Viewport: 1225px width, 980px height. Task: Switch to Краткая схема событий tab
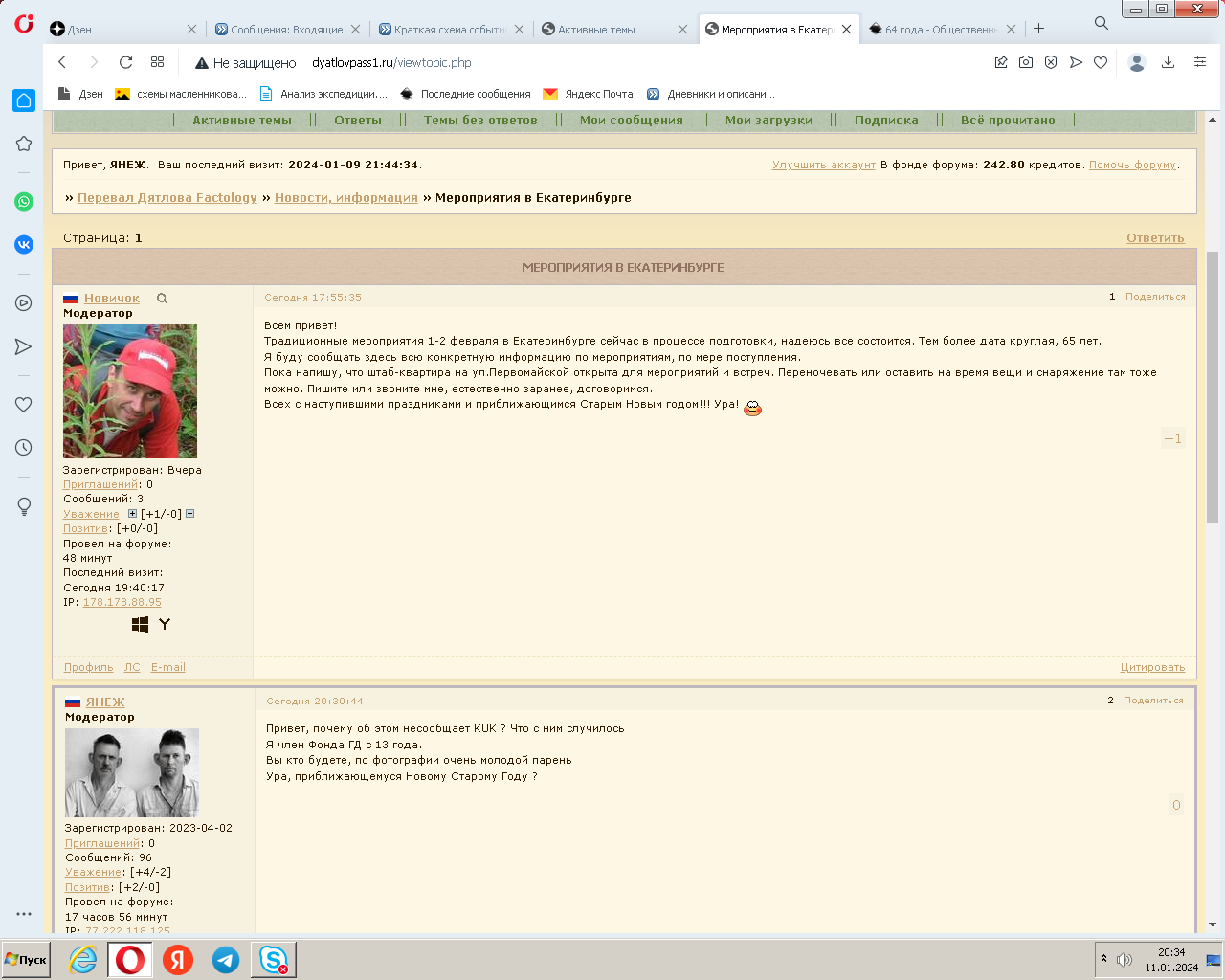[x=450, y=30]
